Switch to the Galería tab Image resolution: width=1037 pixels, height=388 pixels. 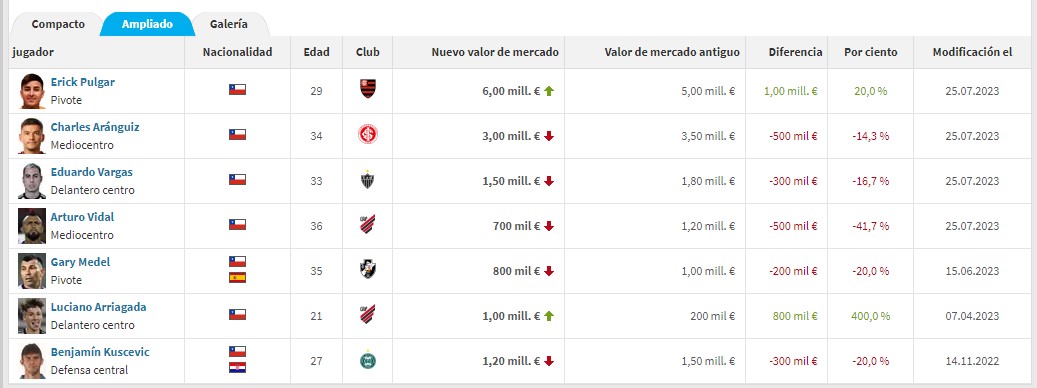click(x=229, y=24)
